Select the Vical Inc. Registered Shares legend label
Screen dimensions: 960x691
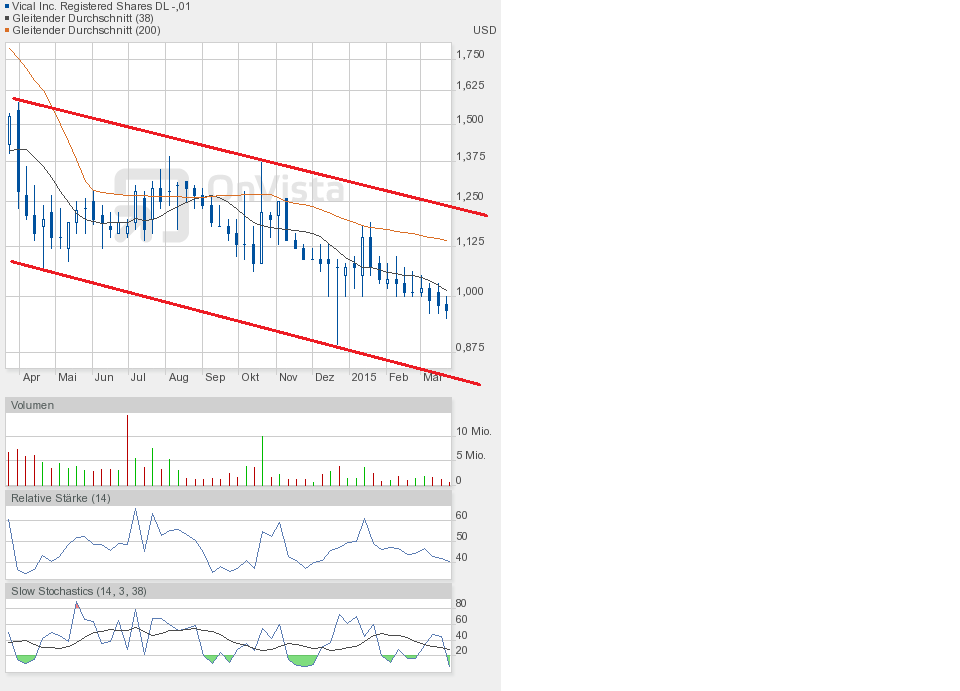[101, 6]
